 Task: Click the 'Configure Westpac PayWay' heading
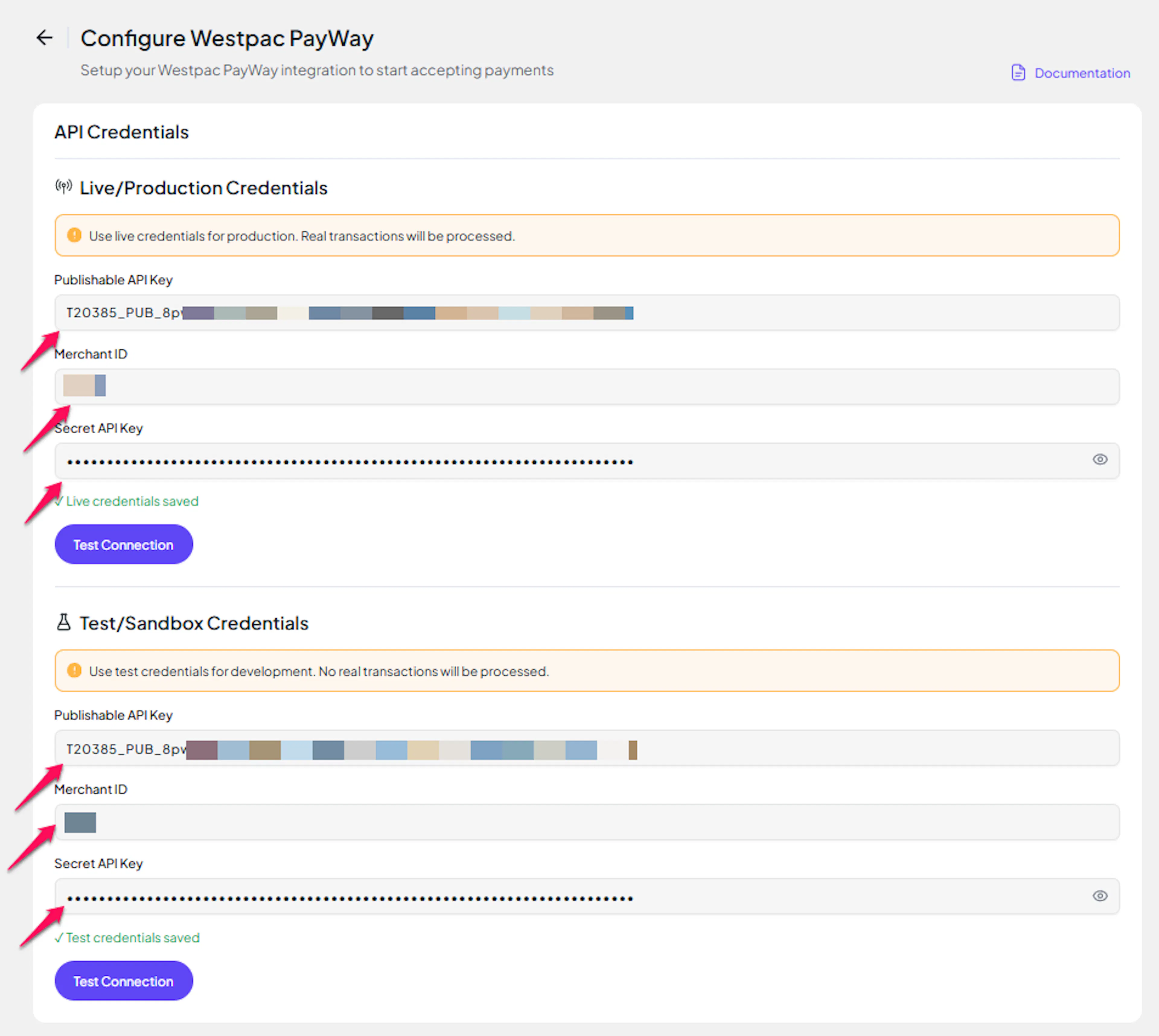point(227,38)
